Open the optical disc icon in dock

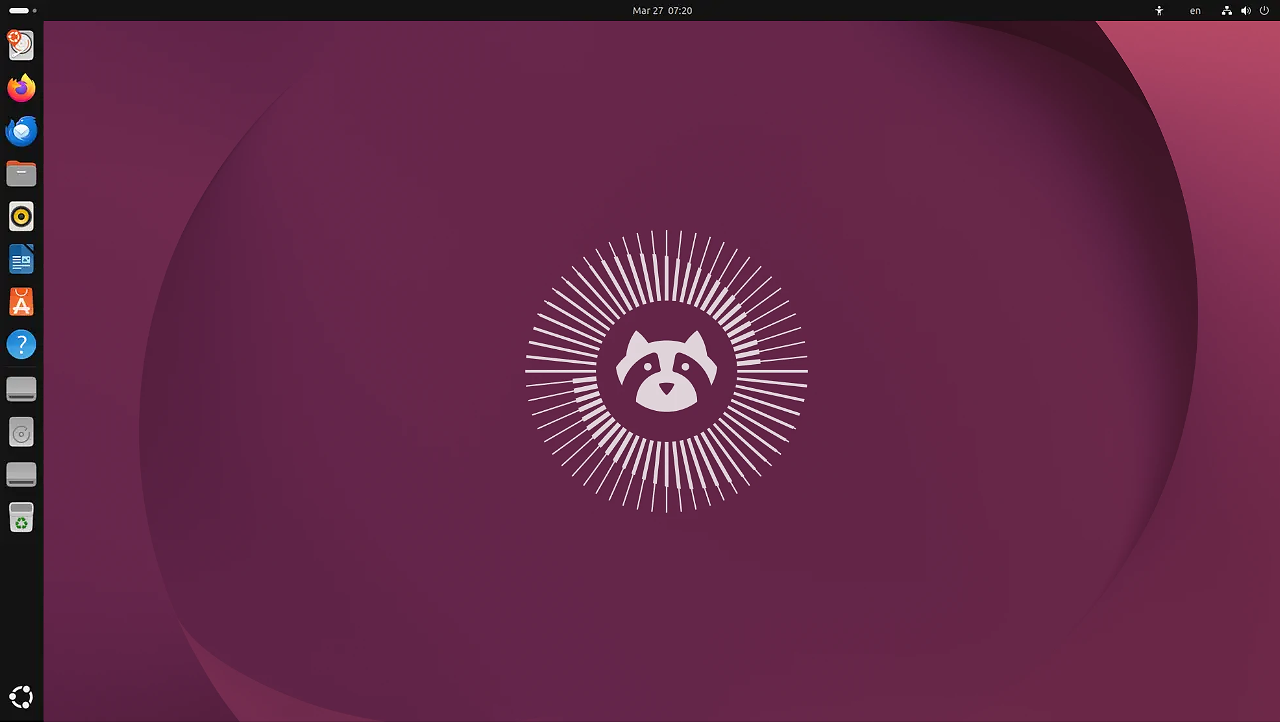coord(21,432)
